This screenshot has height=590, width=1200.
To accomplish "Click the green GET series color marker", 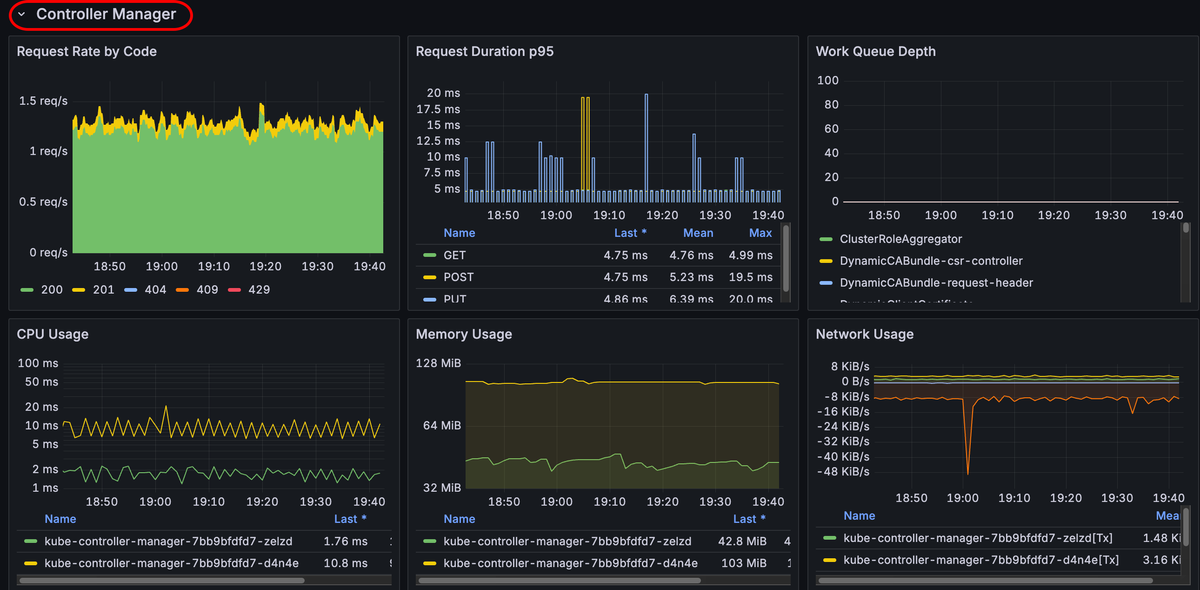I will pyautogui.click(x=430, y=256).
